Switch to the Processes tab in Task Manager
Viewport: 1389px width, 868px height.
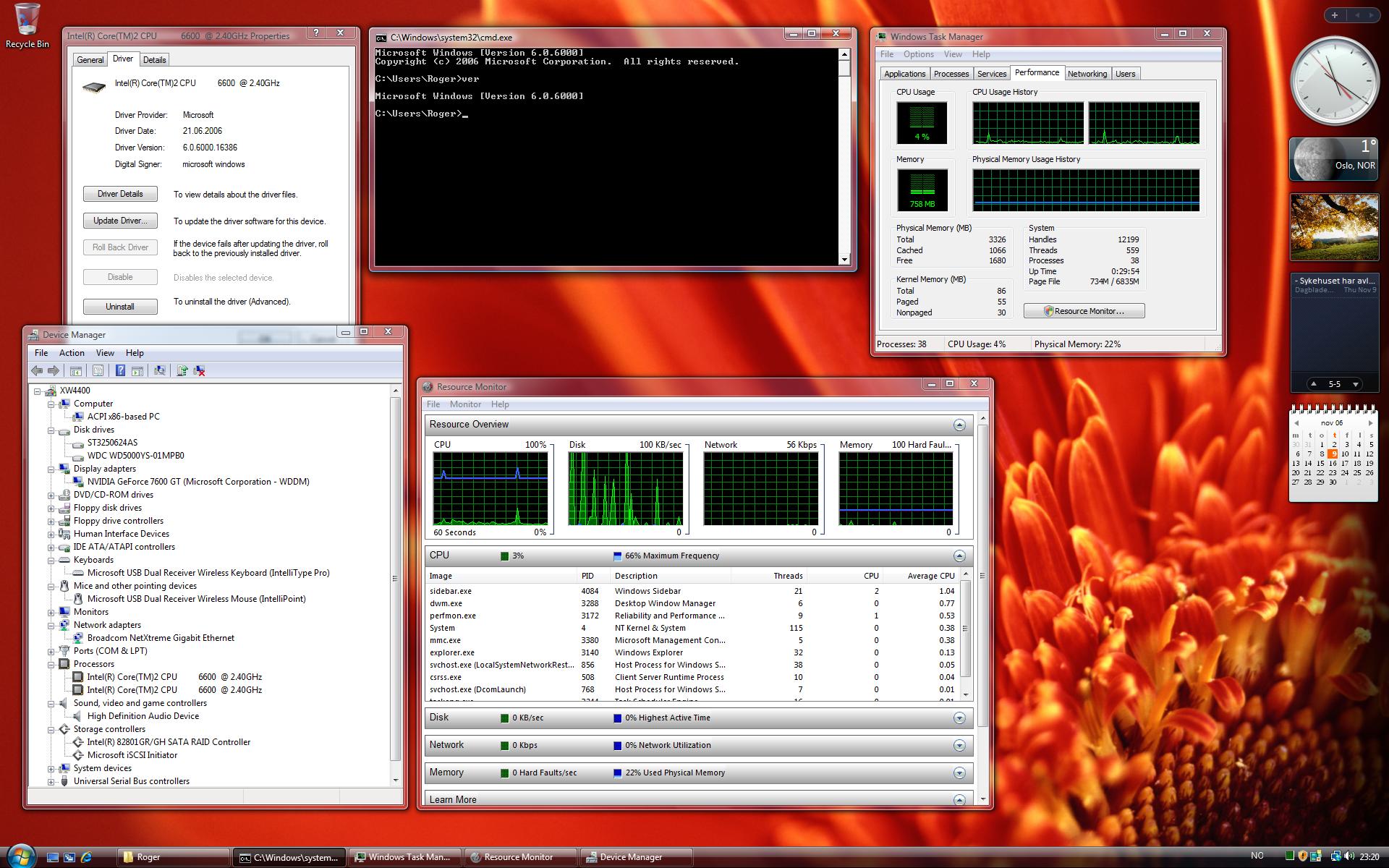pos(951,74)
